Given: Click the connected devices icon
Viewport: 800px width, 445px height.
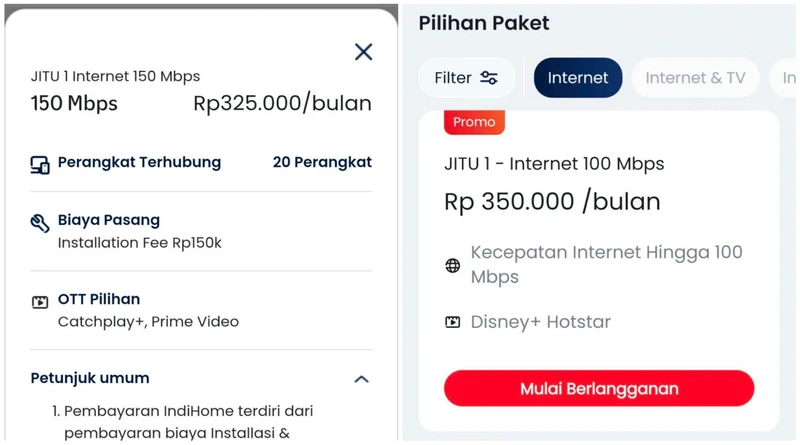Looking at the screenshot, I should point(40,165).
